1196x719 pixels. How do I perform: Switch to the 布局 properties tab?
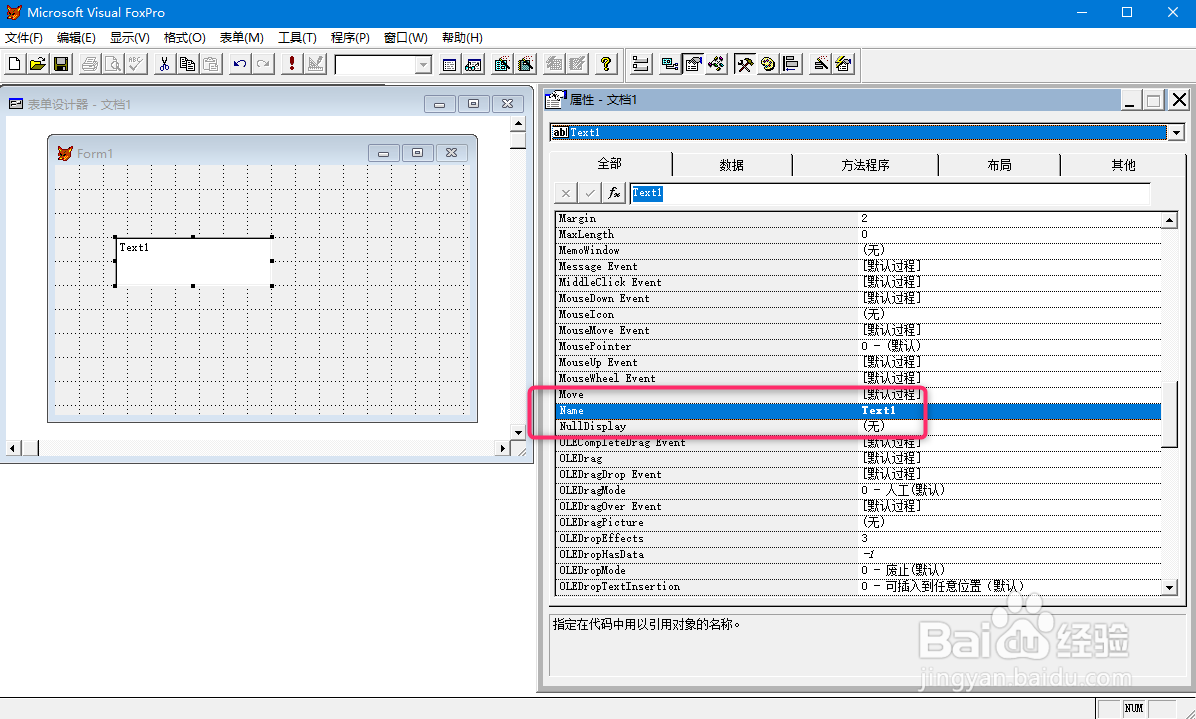[999, 165]
